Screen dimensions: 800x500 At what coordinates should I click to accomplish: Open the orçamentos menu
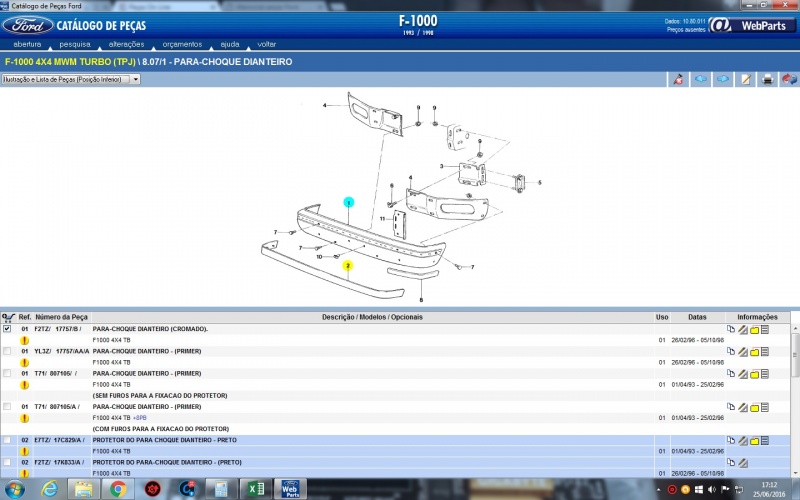point(182,44)
